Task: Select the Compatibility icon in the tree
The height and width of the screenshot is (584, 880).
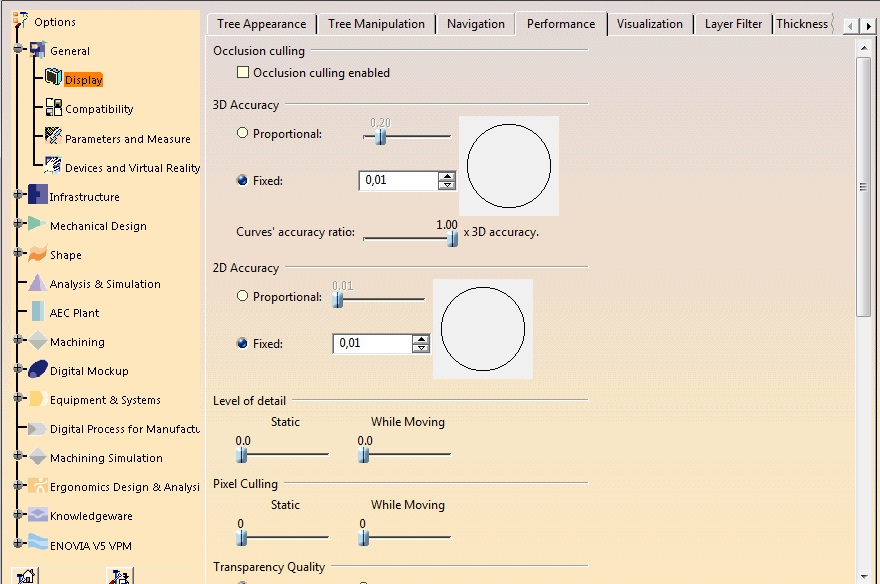Action: pyautogui.click(x=54, y=107)
